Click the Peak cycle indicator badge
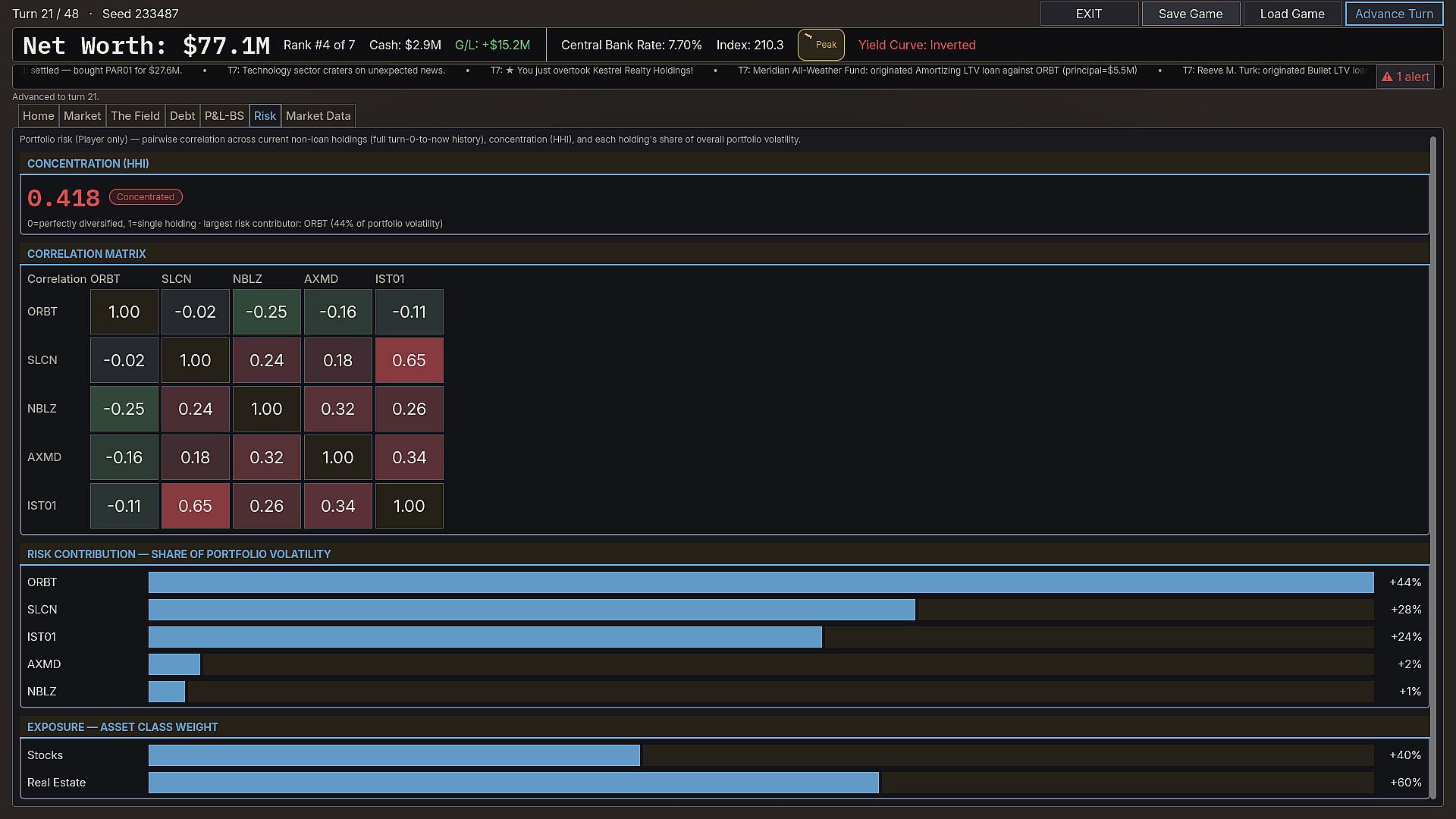 click(821, 45)
